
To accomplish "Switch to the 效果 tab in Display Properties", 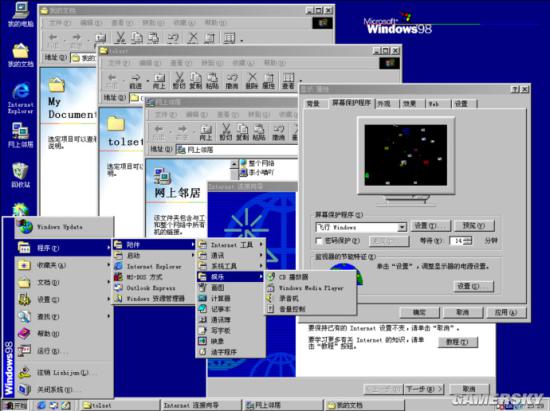I will tap(410, 104).
